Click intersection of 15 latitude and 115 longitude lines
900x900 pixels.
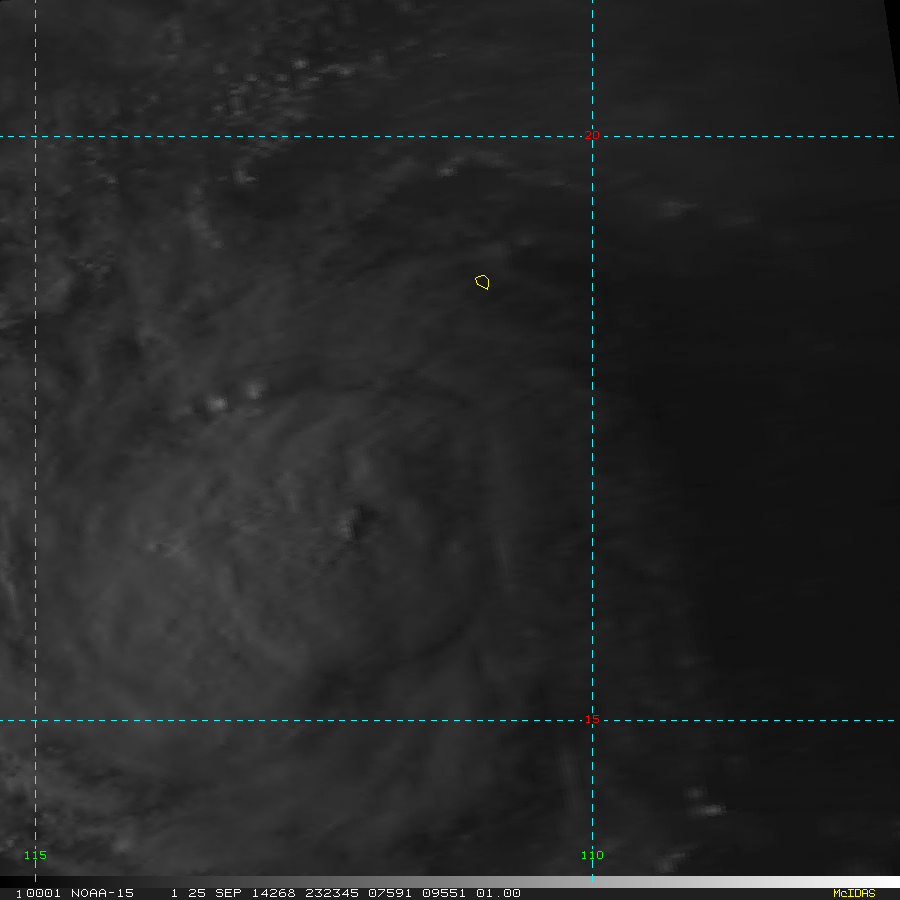click(36, 720)
